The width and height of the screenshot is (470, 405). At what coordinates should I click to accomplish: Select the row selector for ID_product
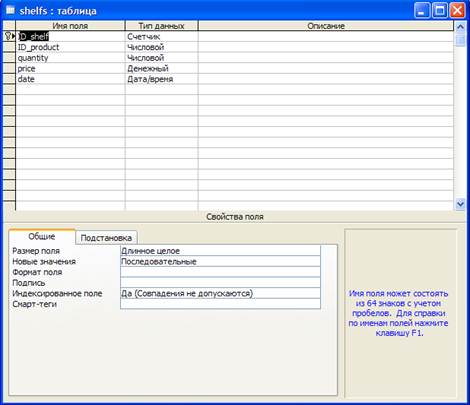tap(9, 47)
